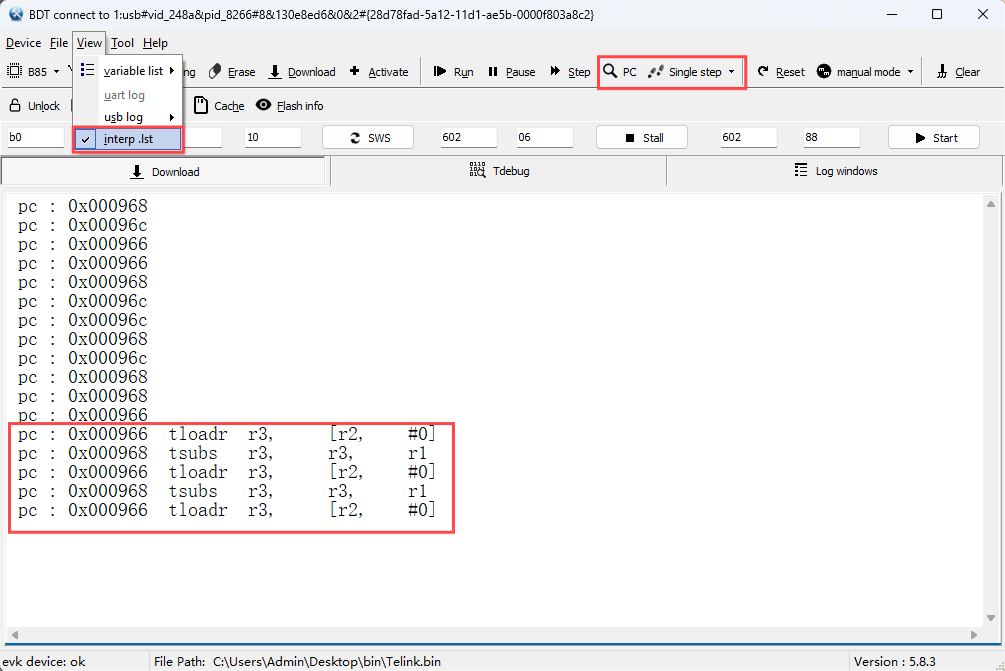Viewport: 1005px width, 671px height.
Task: Click the input field containing 06
Action: tap(544, 137)
